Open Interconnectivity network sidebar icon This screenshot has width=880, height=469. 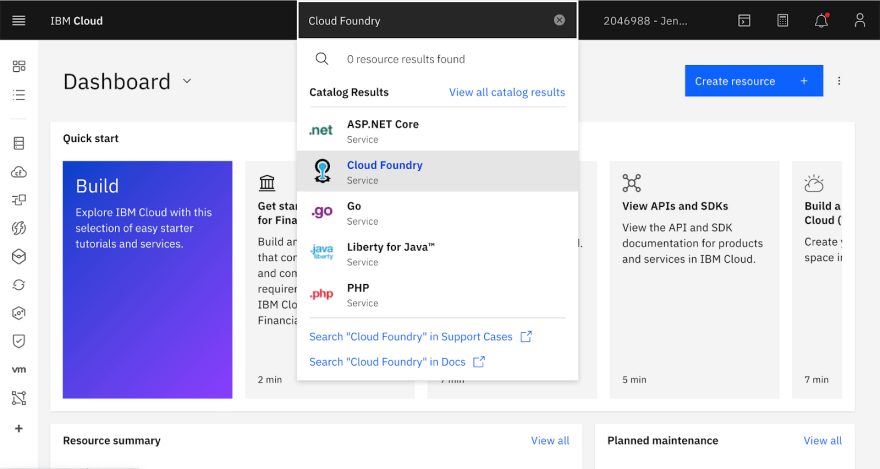click(19, 398)
